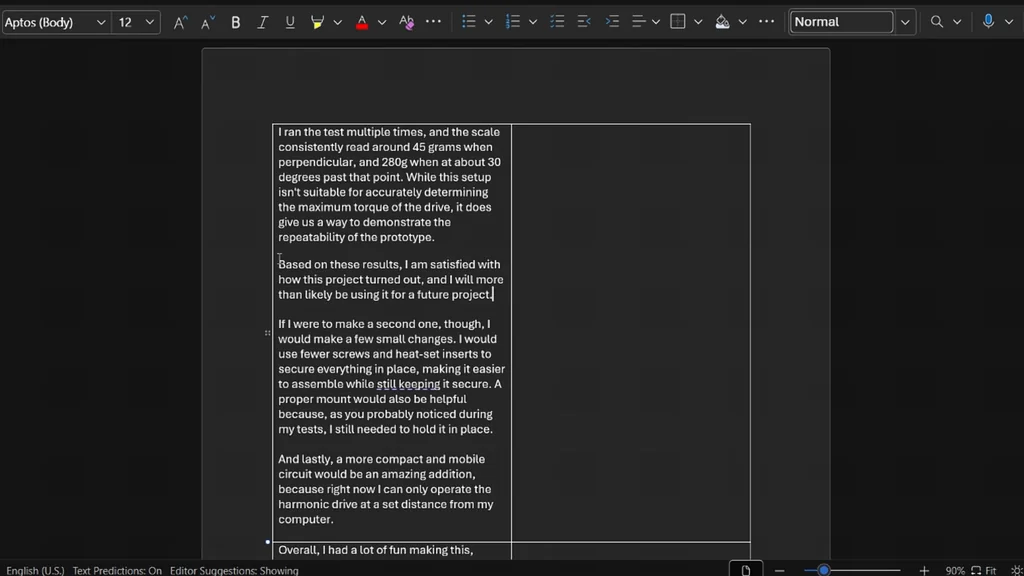Zoom in with plus button
This screenshot has height=576, width=1024.
pos(923,570)
